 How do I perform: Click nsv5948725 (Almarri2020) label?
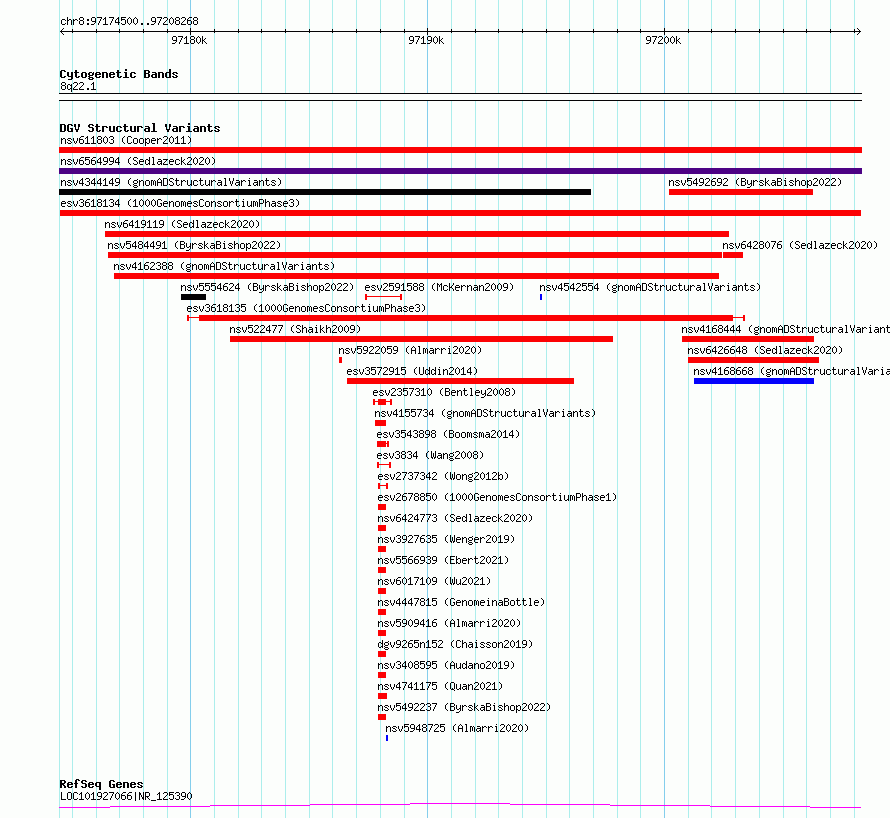pyautogui.click(x=457, y=728)
